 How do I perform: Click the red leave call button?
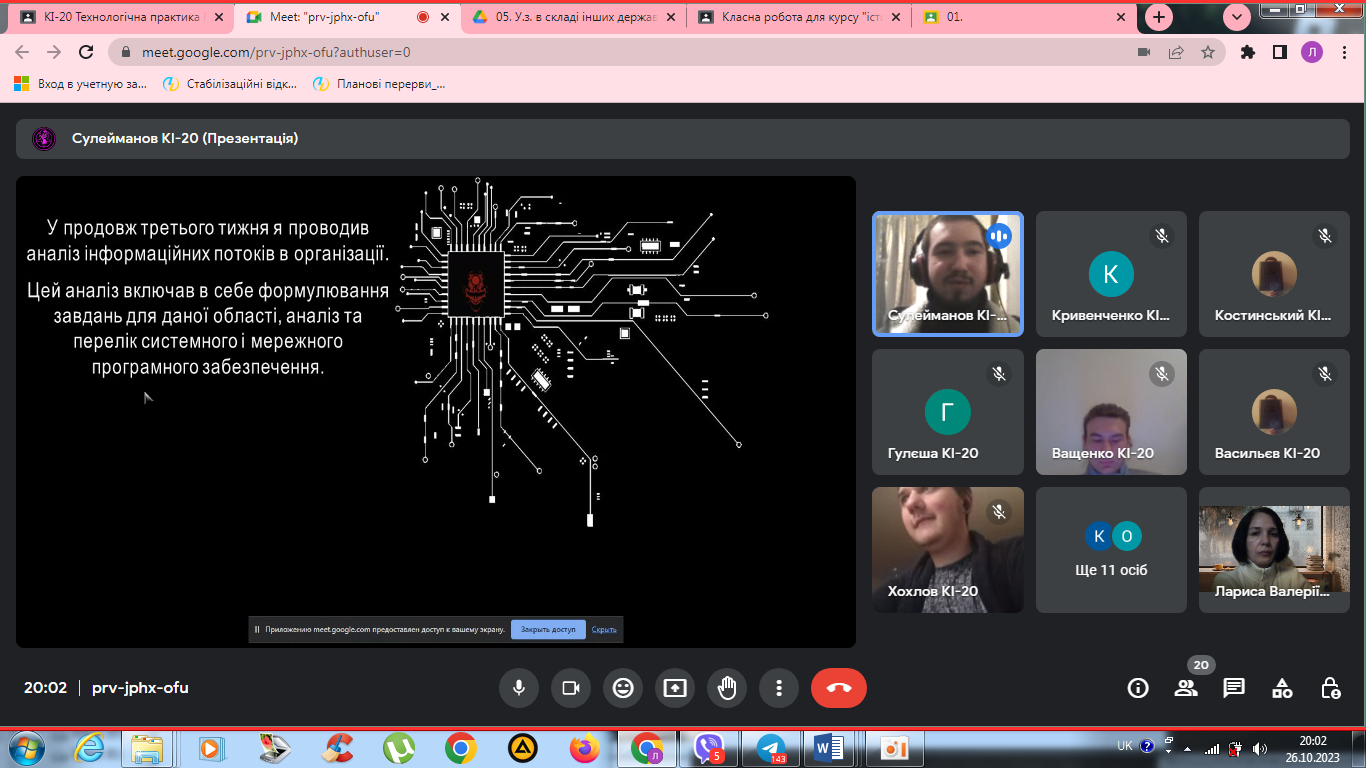(838, 688)
